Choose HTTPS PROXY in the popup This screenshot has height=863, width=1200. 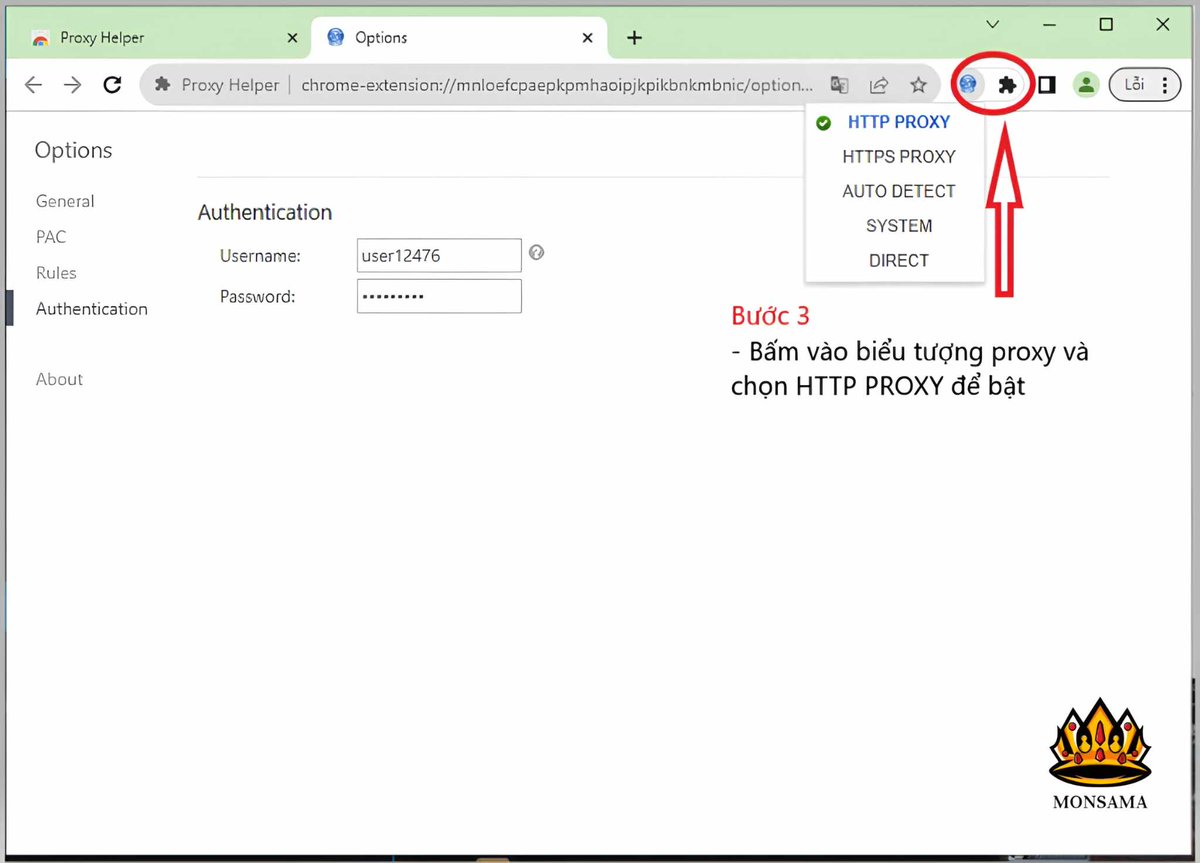pos(898,157)
